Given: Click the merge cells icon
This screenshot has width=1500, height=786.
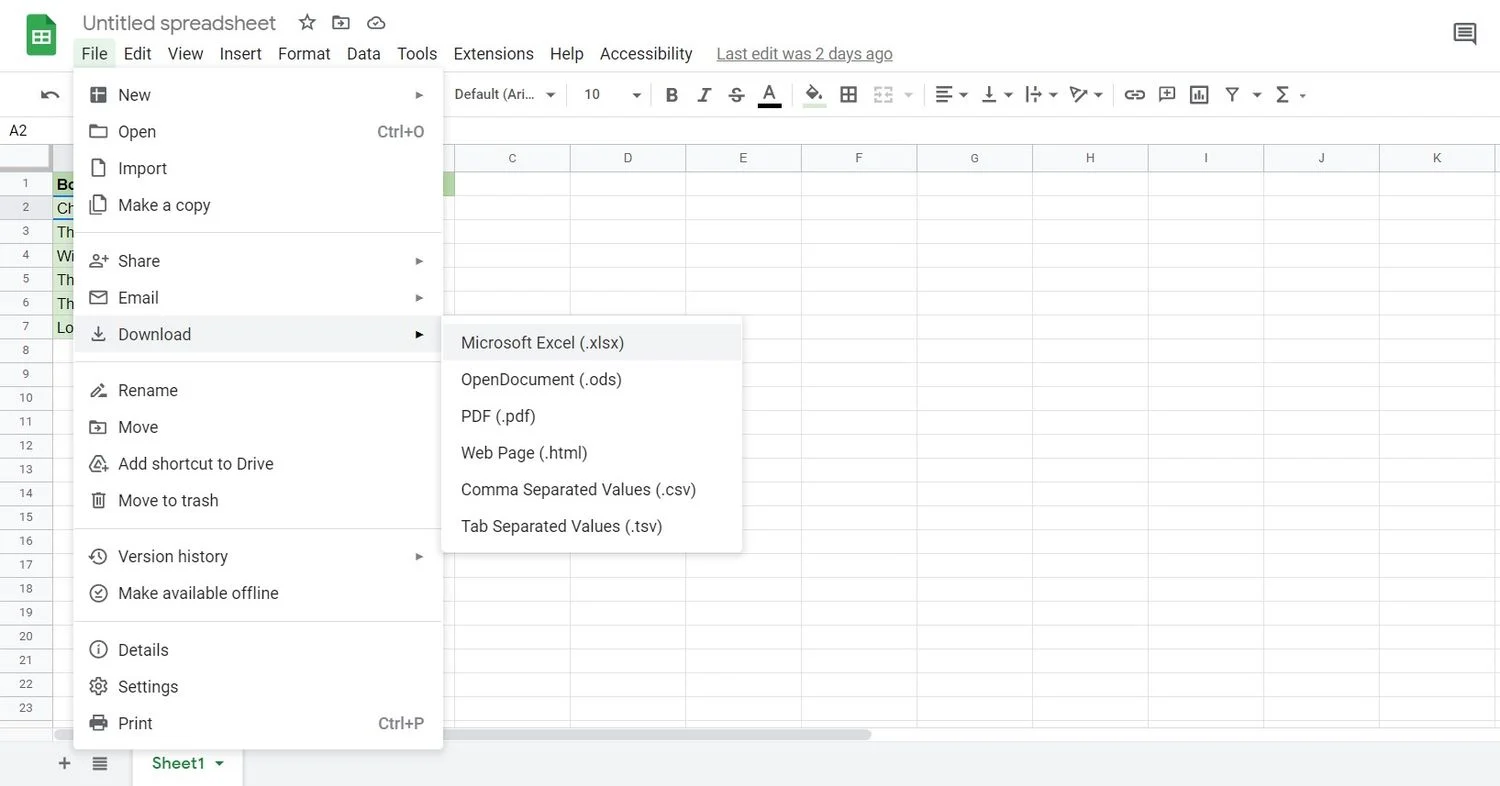Looking at the screenshot, I should click(x=883, y=95).
